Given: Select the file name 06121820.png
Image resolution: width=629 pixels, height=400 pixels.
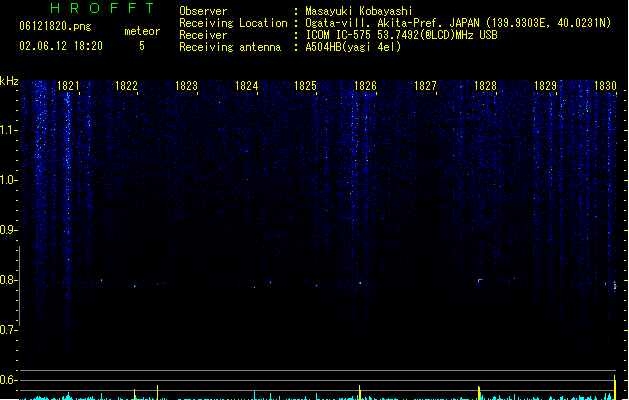Looking at the screenshot, I should (x=55, y=26).
